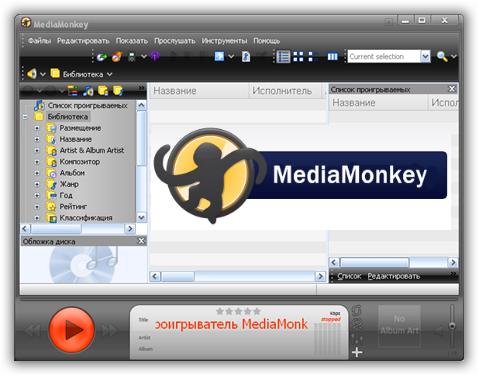
Task: Toggle repeat playback icon in player
Action: tap(357, 310)
